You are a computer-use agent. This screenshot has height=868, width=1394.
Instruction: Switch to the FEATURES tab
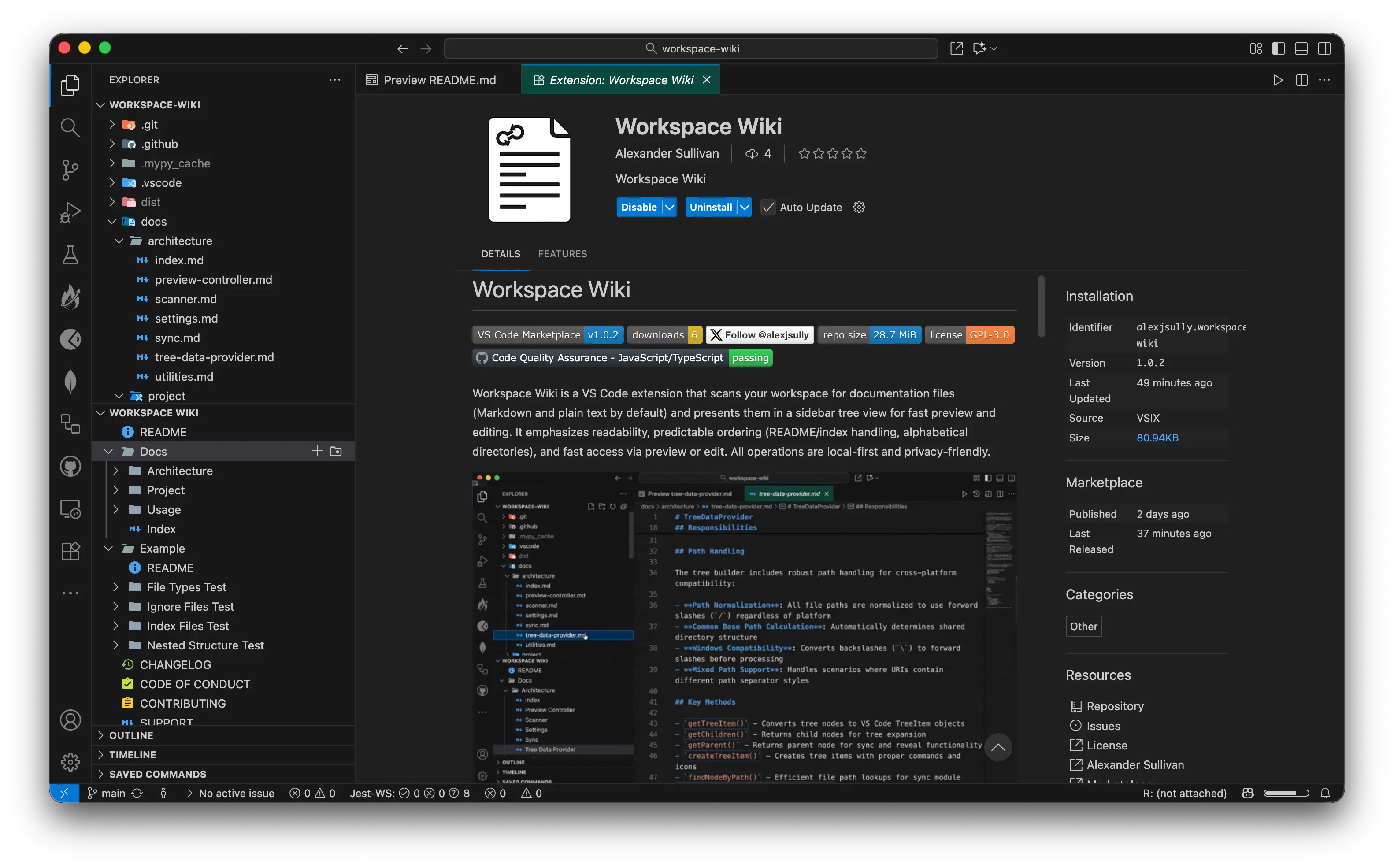tap(563, 254)
